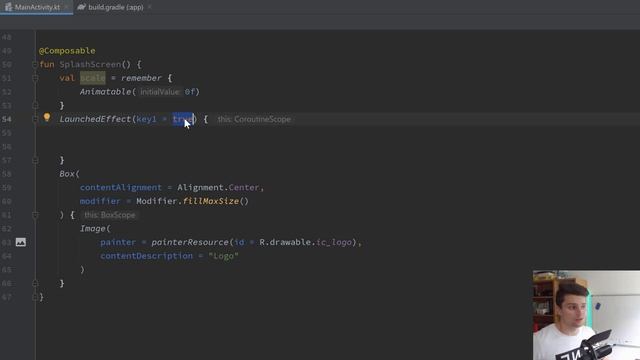
Task: Click line number 49 in the gutter
Action: (x=7, y=51)
